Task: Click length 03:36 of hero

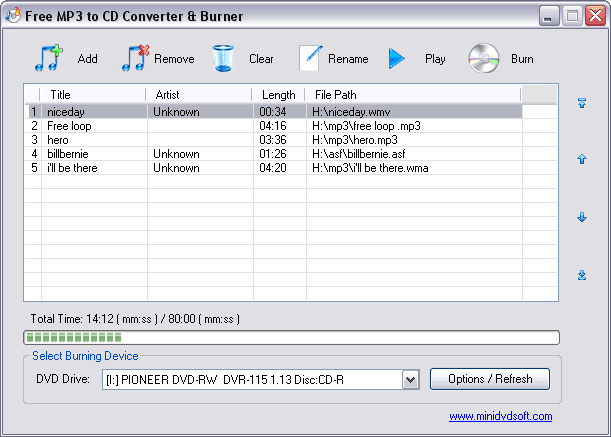Action: (273, 140)
